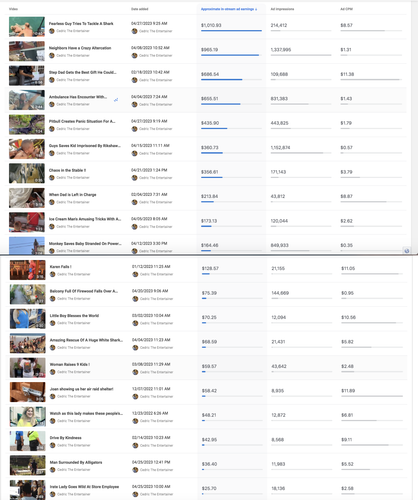Open Balcony Full Of Firewood Falls Over title
This screenshot has width=418, height=500.
pyautogui.click(x=84, y=291)
